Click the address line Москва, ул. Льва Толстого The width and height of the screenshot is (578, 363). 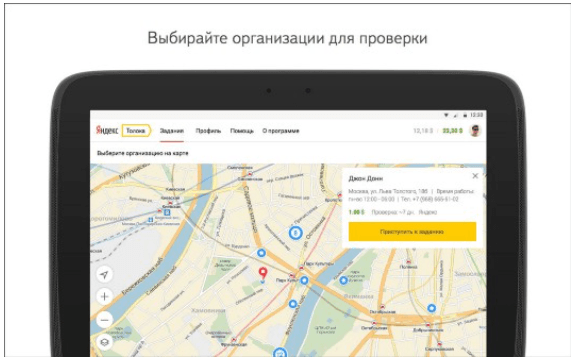[388, 192]
